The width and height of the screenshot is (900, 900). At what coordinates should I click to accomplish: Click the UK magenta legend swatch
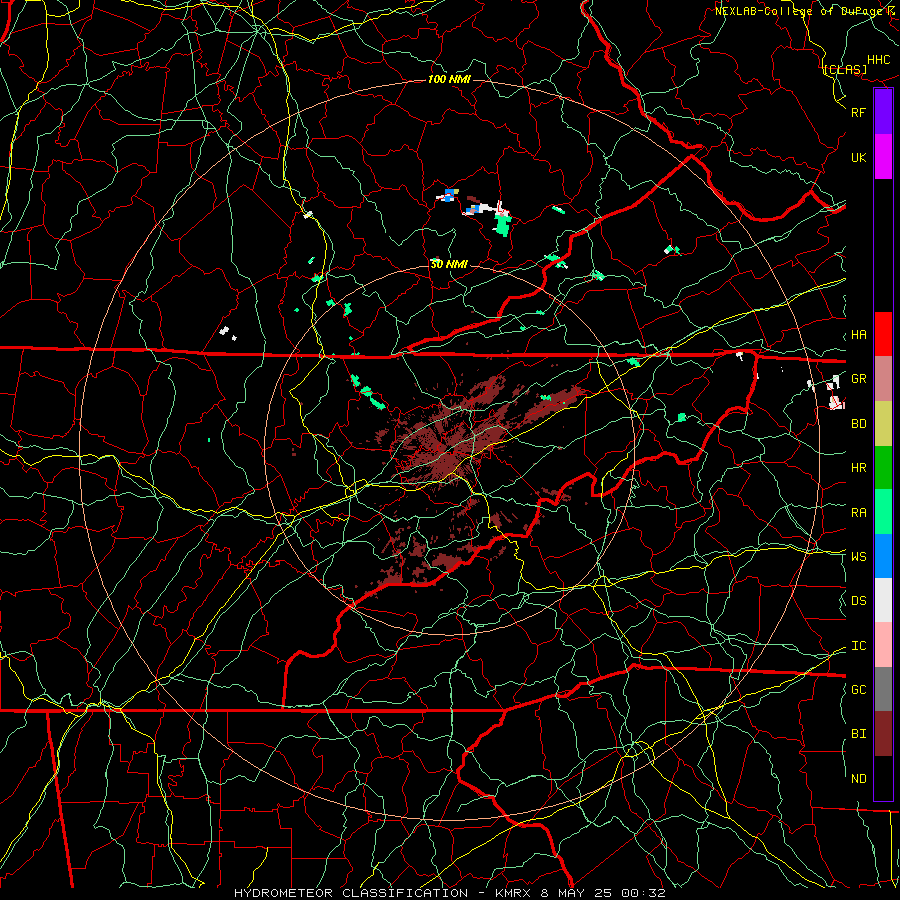click(x=883, y=157)
